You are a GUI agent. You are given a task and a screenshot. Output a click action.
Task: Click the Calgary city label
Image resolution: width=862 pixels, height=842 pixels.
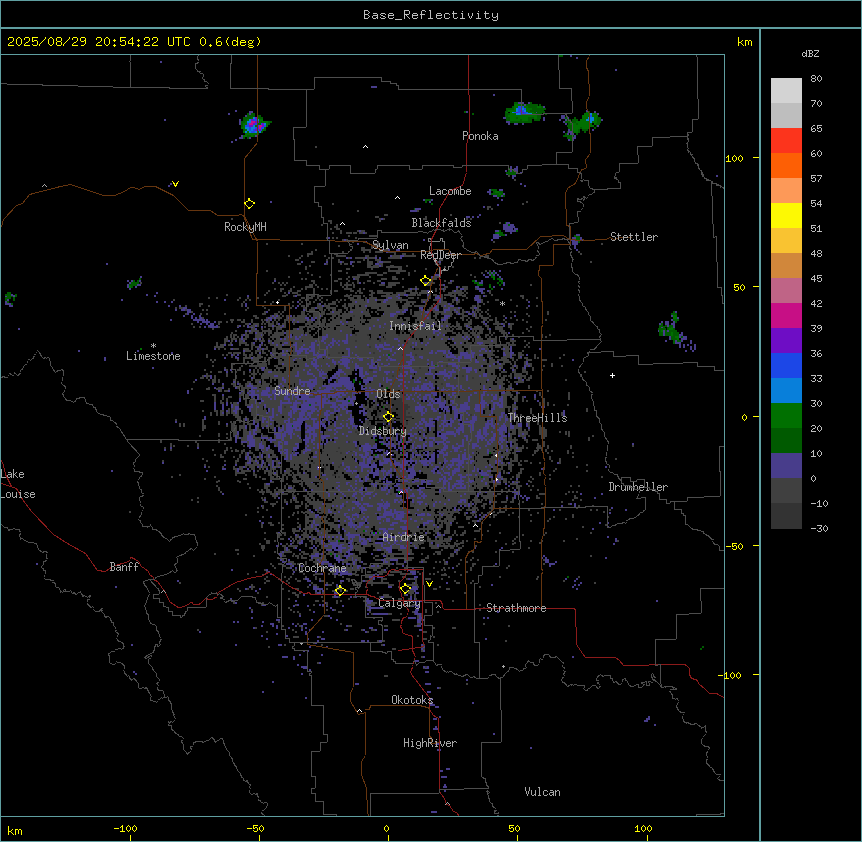click(399, 603)
